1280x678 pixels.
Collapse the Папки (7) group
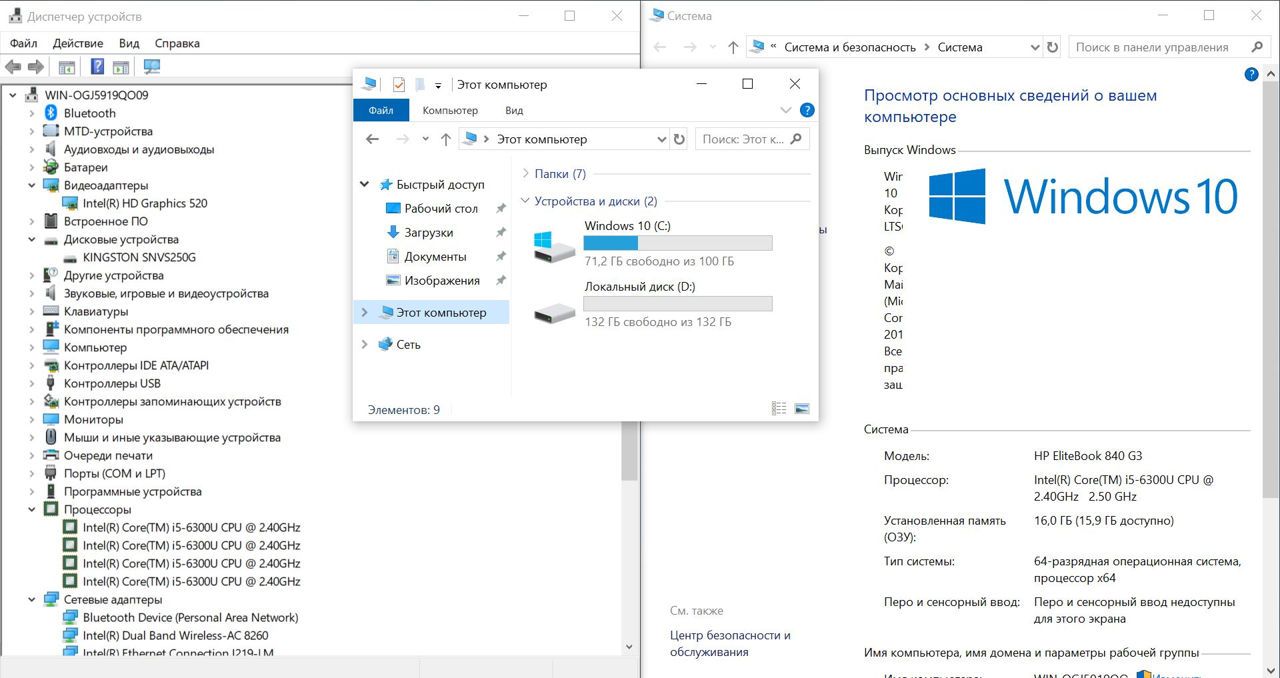(x=526, y=174)
